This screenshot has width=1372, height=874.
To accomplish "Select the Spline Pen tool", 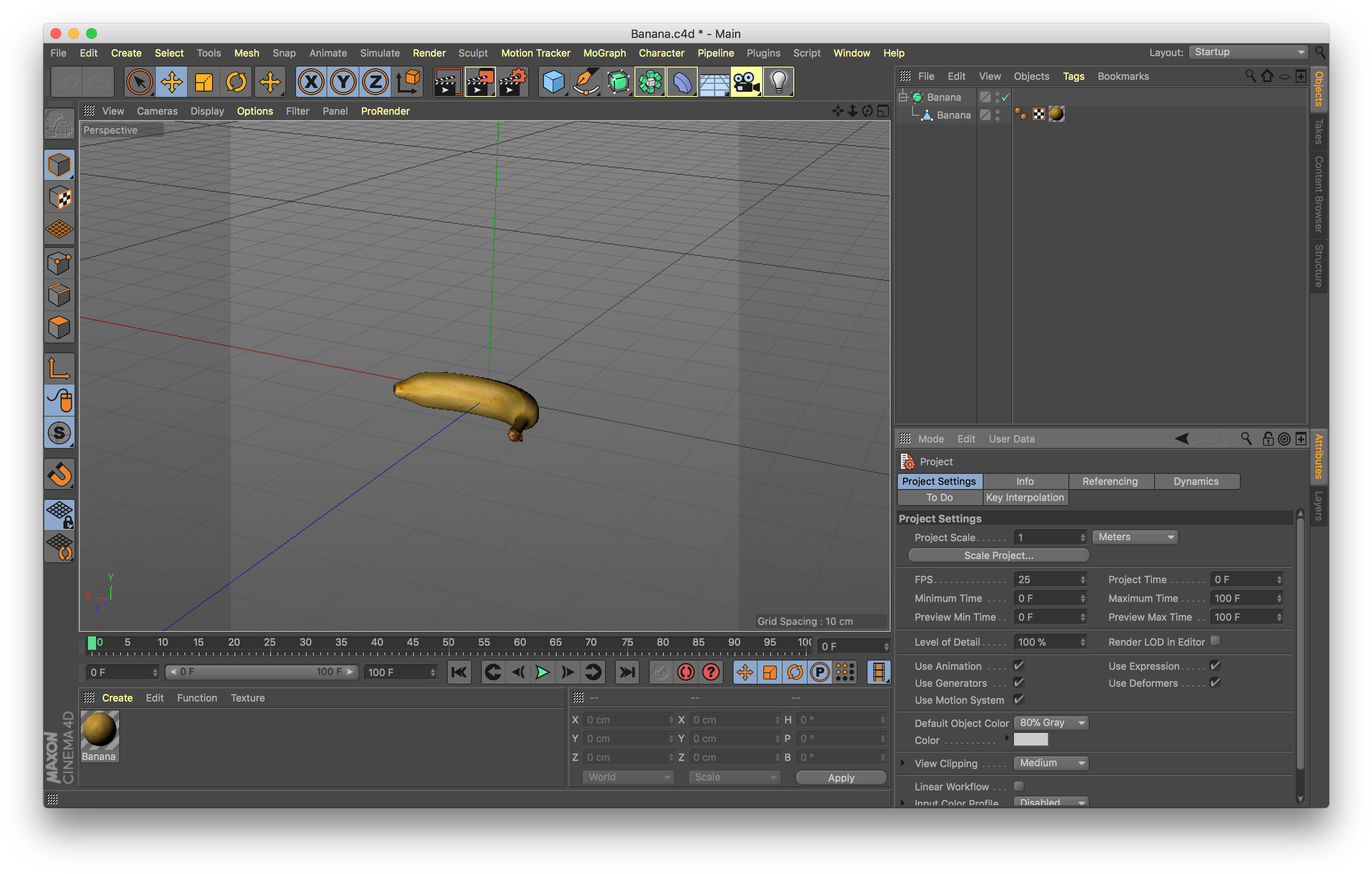I will click(x=586, y=82).
